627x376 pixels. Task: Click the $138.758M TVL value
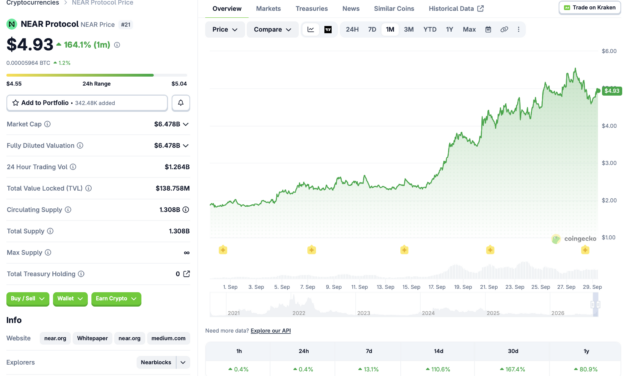(x=172, y=188)
